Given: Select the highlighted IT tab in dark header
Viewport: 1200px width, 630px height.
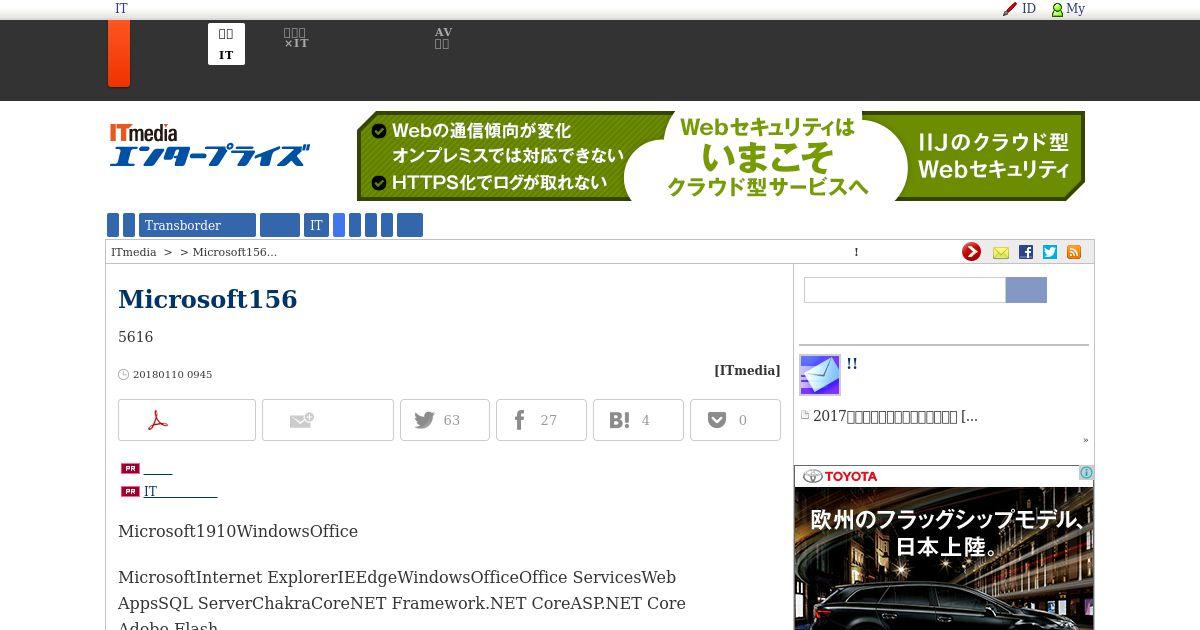Looking at the screenshot, I should point(226,44).
